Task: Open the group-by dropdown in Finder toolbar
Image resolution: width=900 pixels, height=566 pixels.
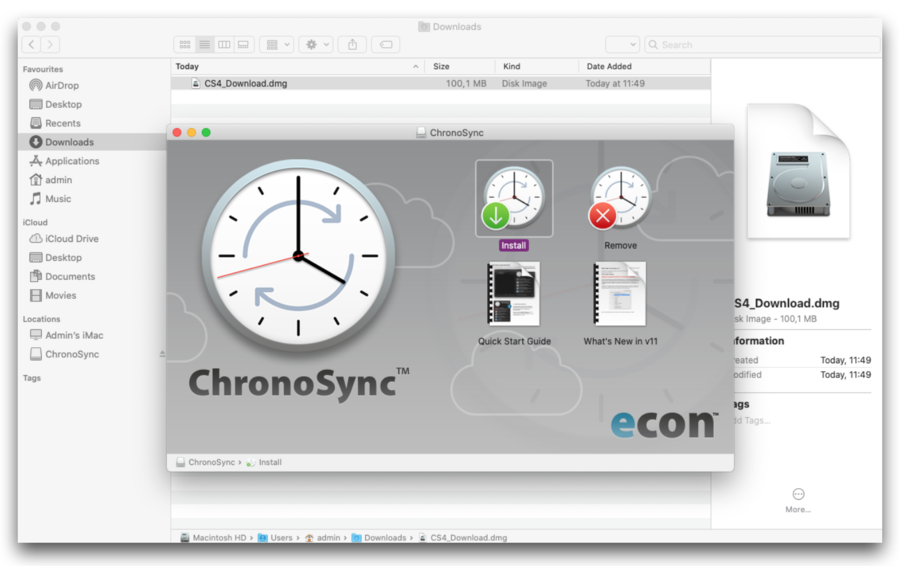Action: [277, 44]
